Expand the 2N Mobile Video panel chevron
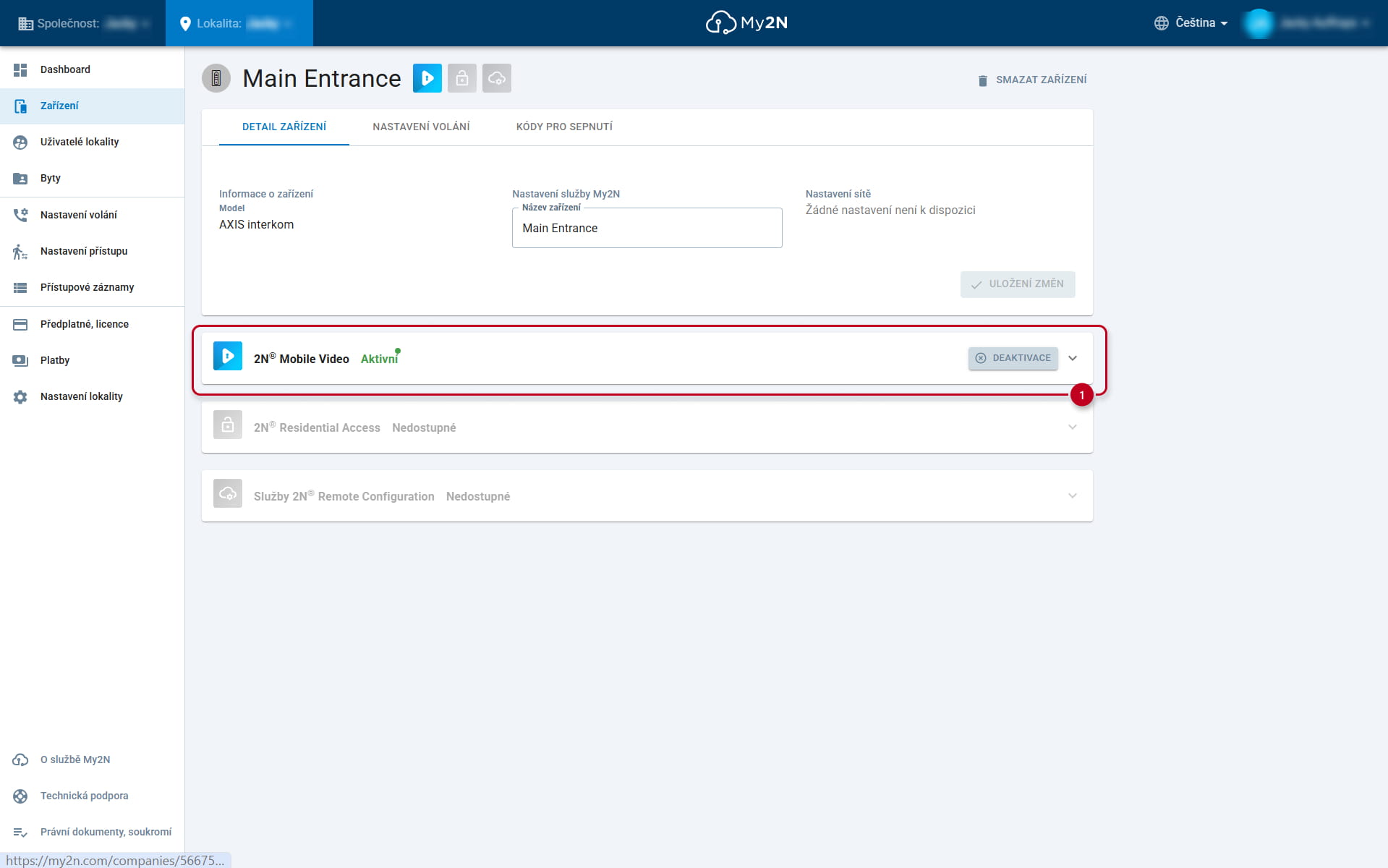Viewport: 1388px width, 868px height. pos(1073,358)
